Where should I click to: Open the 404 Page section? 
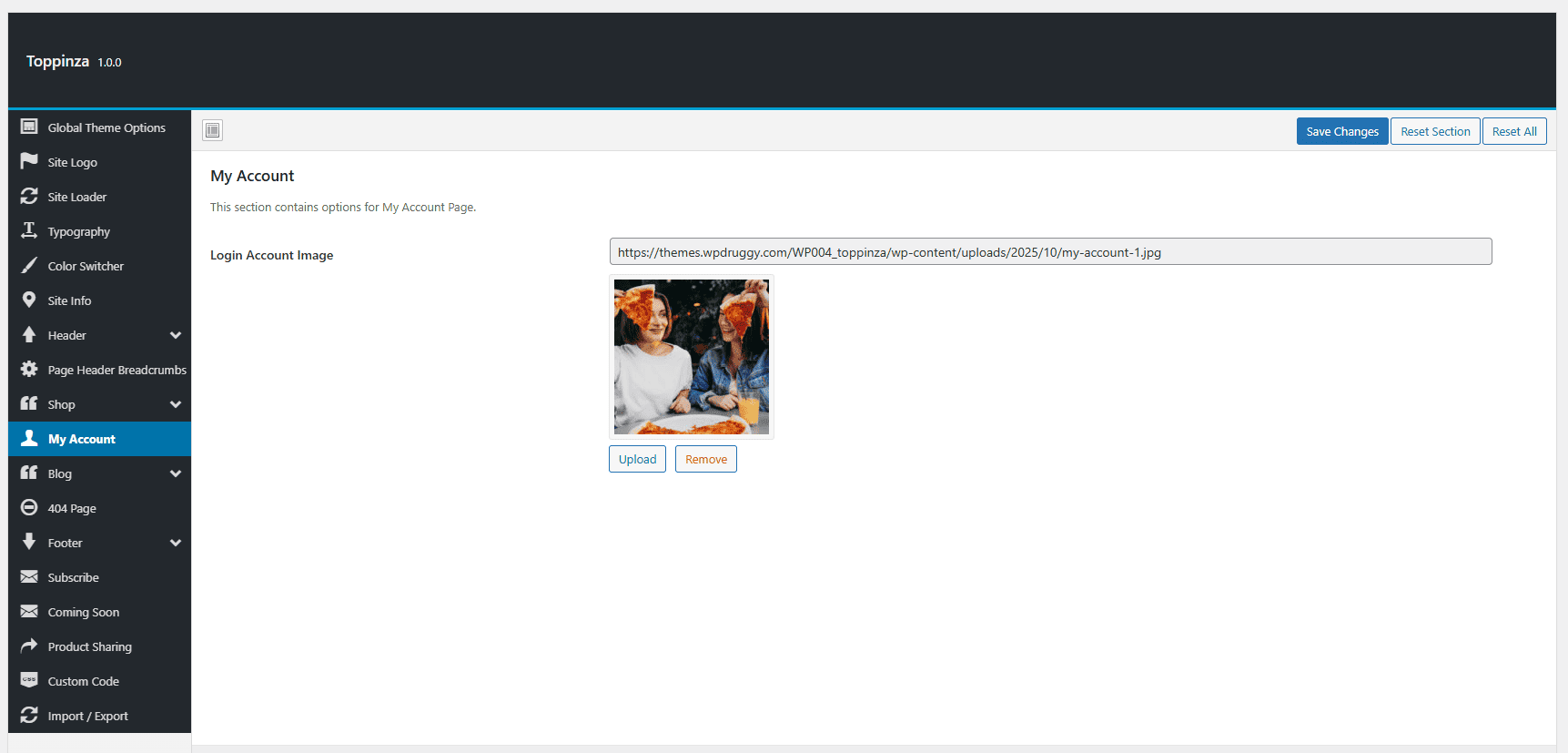pyautogui.click(x=99, y=508)
